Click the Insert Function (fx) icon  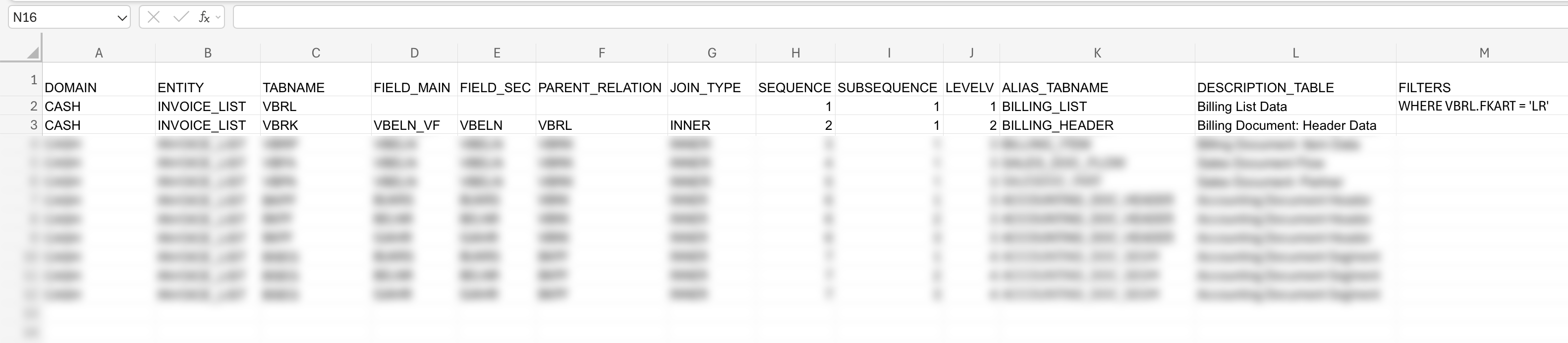(x=204, y=16)
